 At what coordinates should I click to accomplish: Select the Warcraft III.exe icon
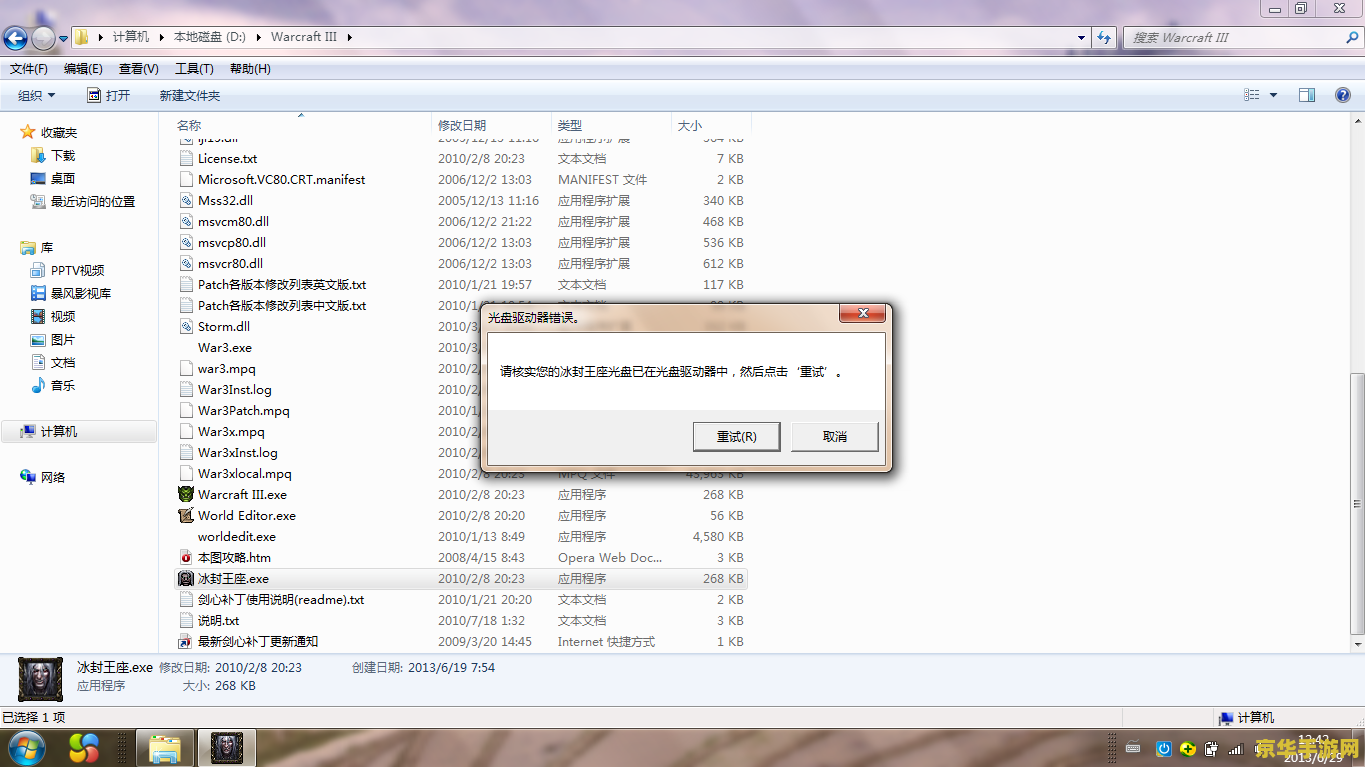point(186,494)
